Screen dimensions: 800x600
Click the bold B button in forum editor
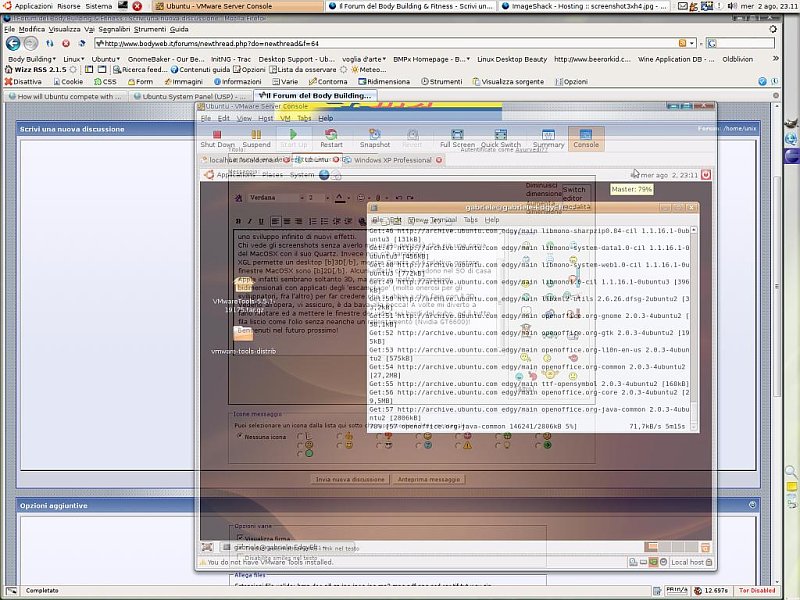tap(238, 221)
